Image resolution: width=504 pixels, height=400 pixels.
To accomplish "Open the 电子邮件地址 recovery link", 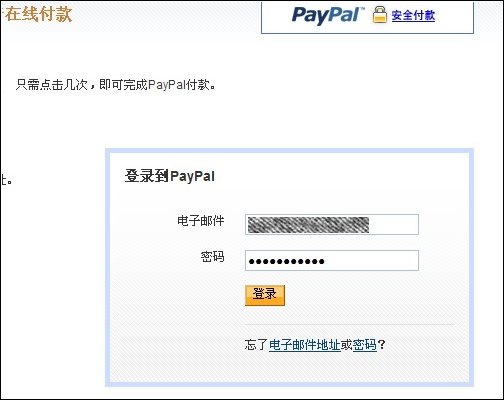I will click(x=304, y=345).
